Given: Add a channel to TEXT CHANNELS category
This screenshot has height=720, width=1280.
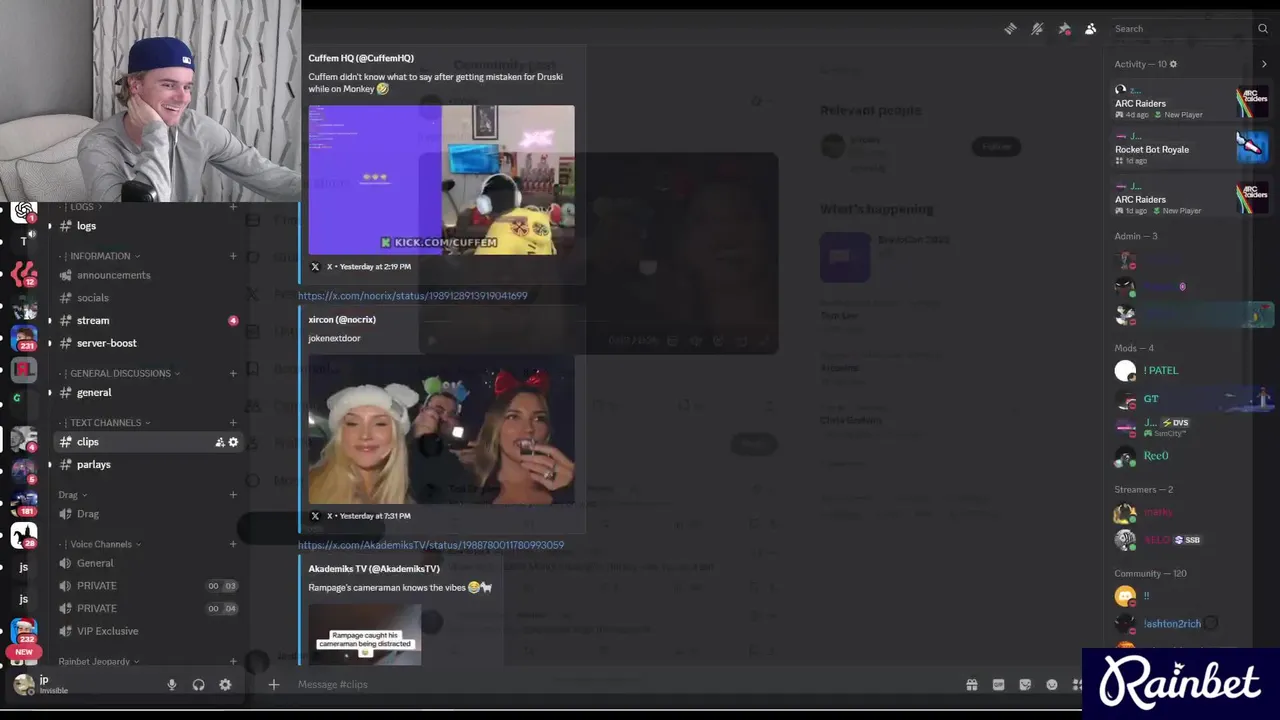Looking at the screenshot, I should pos(233,423).
